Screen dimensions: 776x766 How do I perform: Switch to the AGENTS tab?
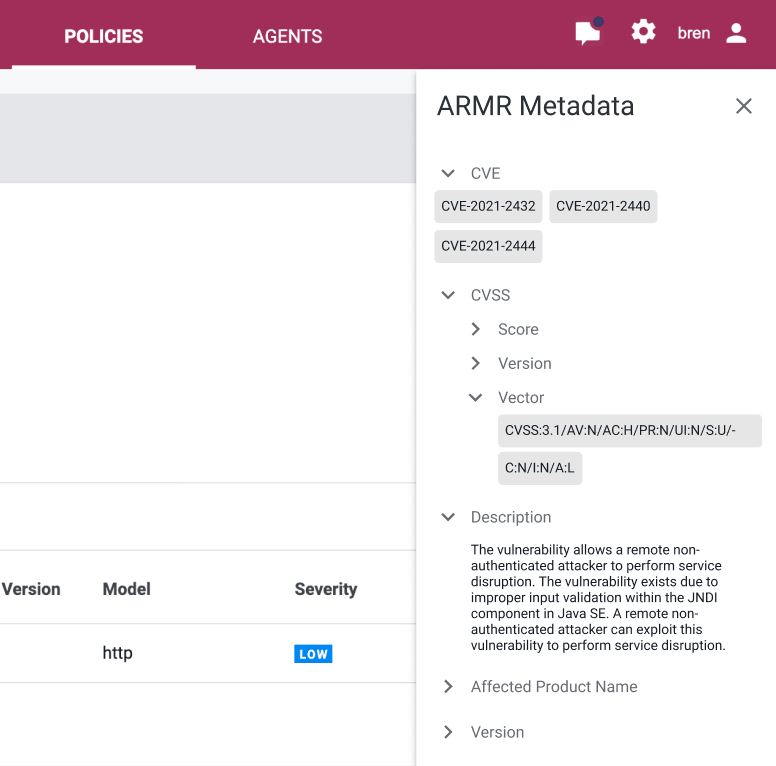point(288,36)
